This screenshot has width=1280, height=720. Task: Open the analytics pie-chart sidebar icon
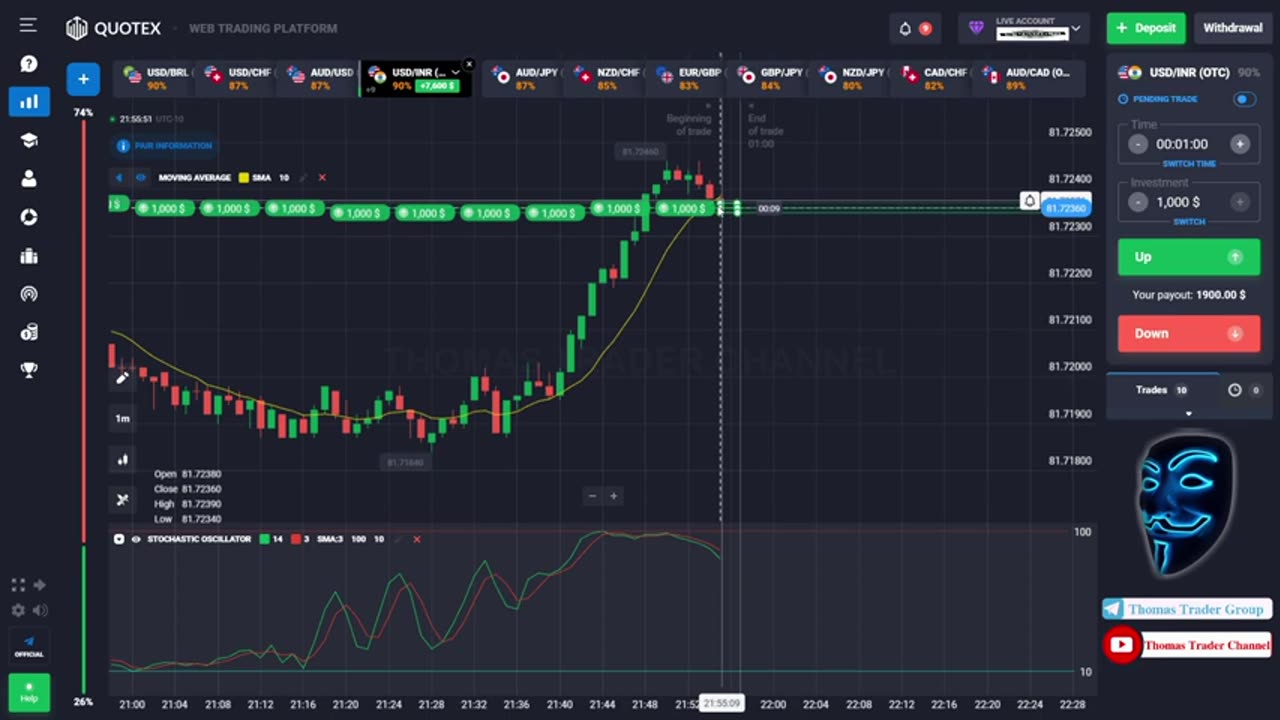(29, 217)
